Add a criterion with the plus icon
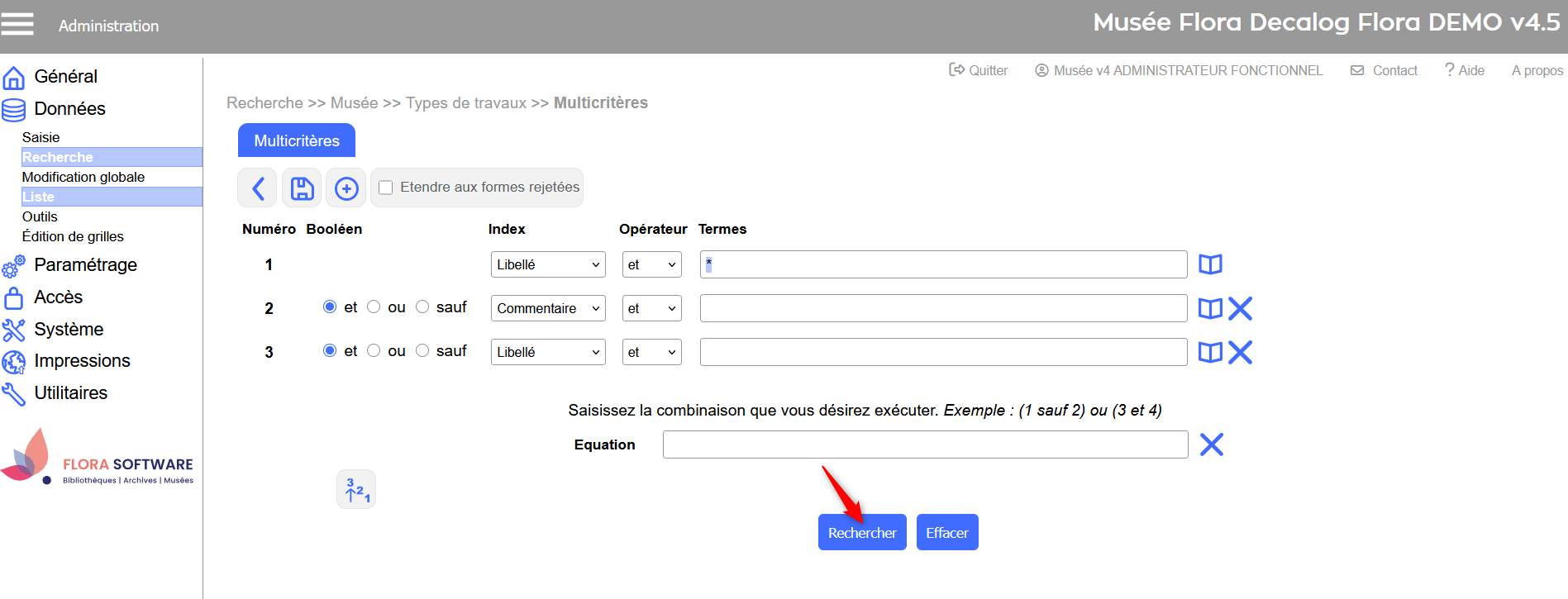 346,188
